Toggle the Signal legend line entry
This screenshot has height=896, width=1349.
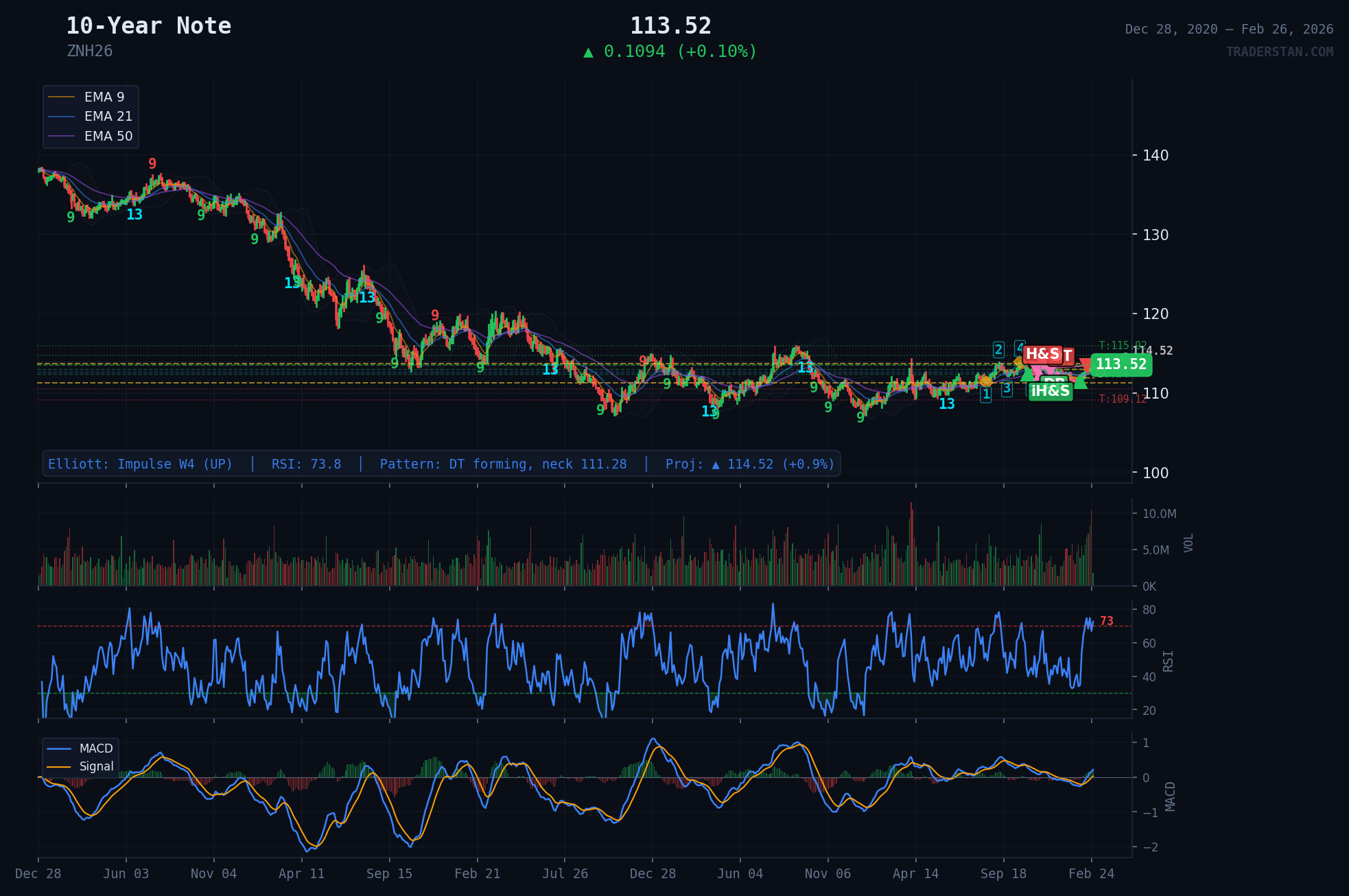[95, 766]
